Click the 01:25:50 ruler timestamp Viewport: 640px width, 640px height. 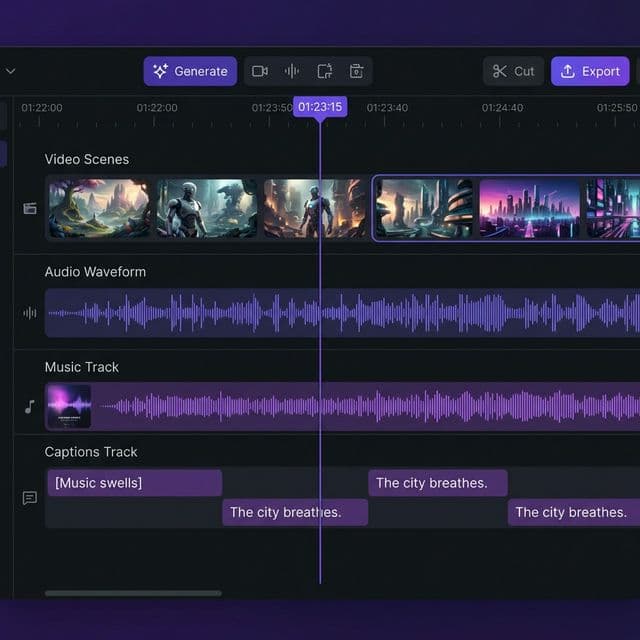point(617,108)
